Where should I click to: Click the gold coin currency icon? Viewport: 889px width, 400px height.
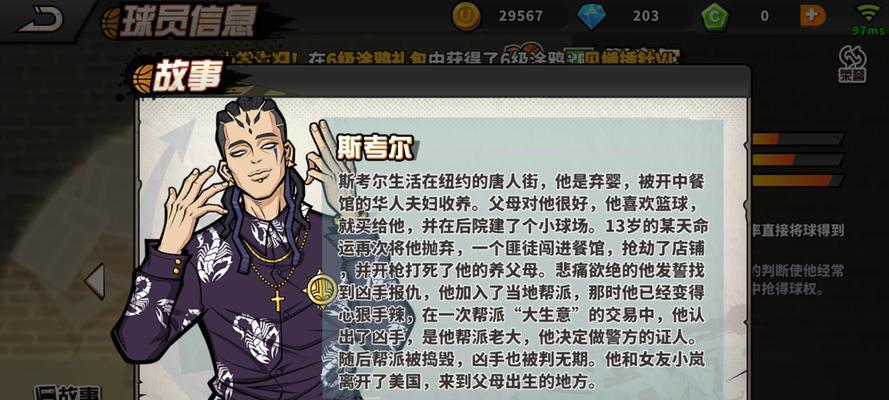tap(466, 16)
